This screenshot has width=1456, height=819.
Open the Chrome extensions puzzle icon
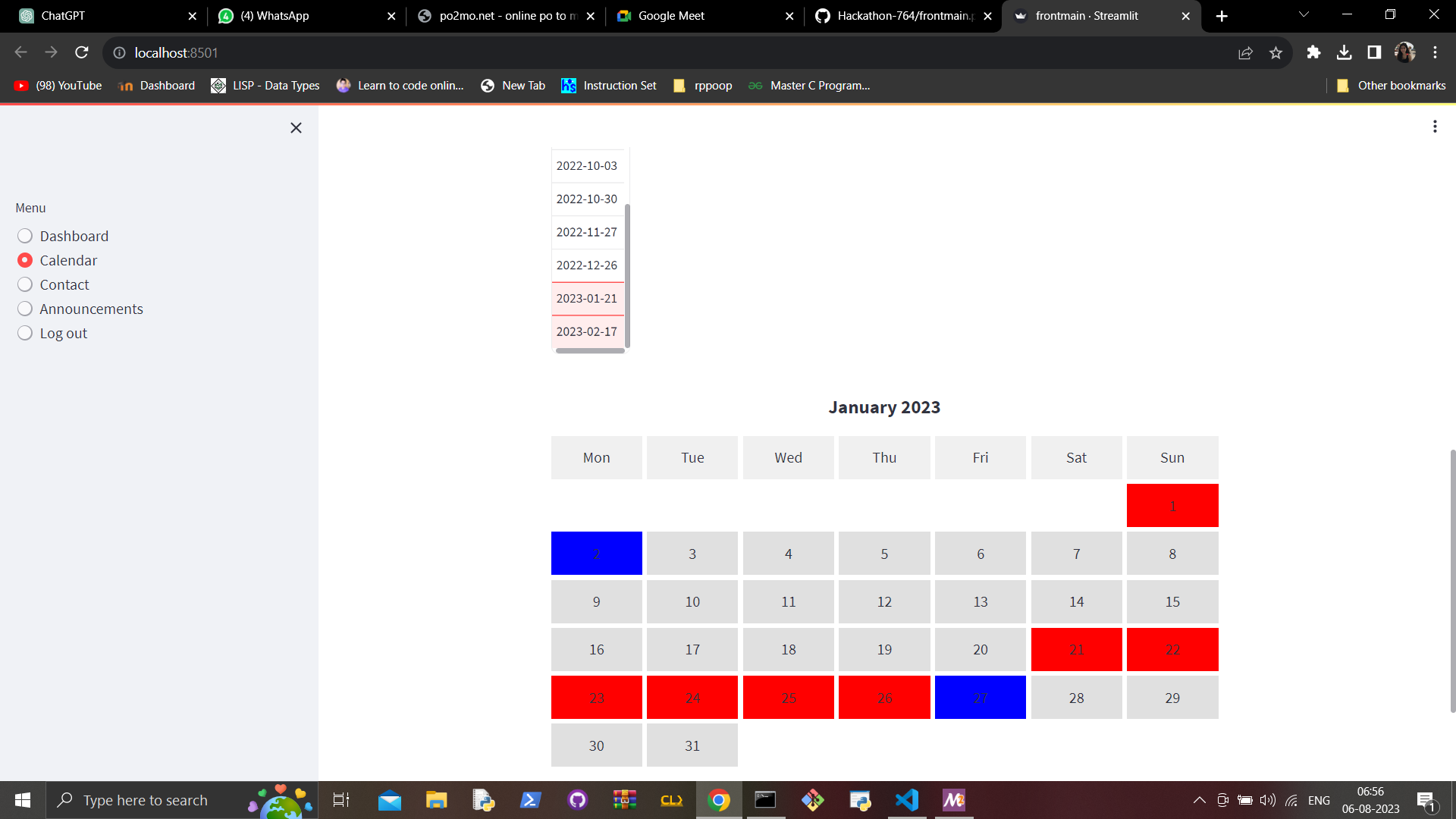point(1313,52)
